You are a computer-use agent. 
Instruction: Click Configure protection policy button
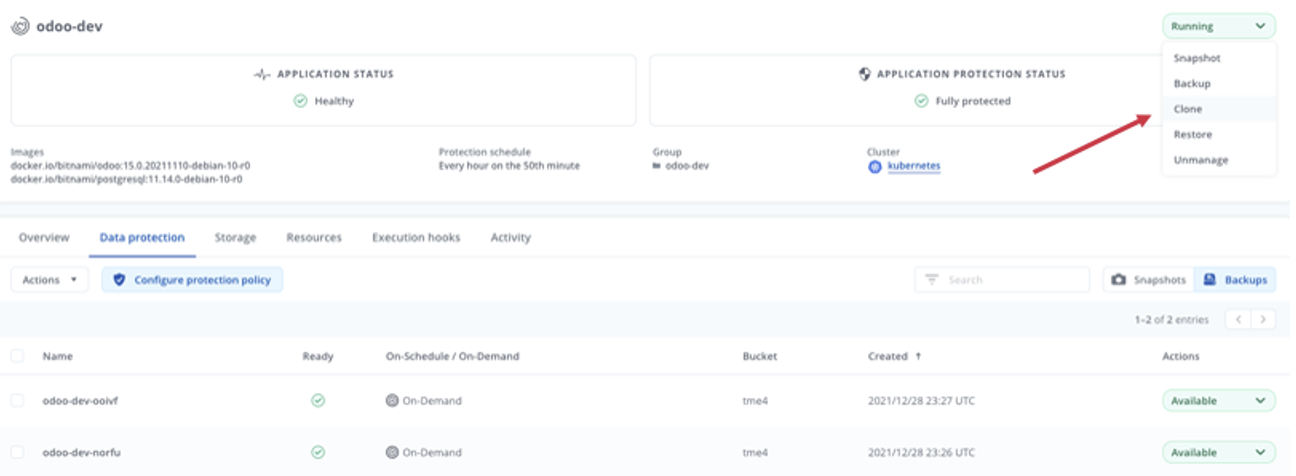(192, 280)
